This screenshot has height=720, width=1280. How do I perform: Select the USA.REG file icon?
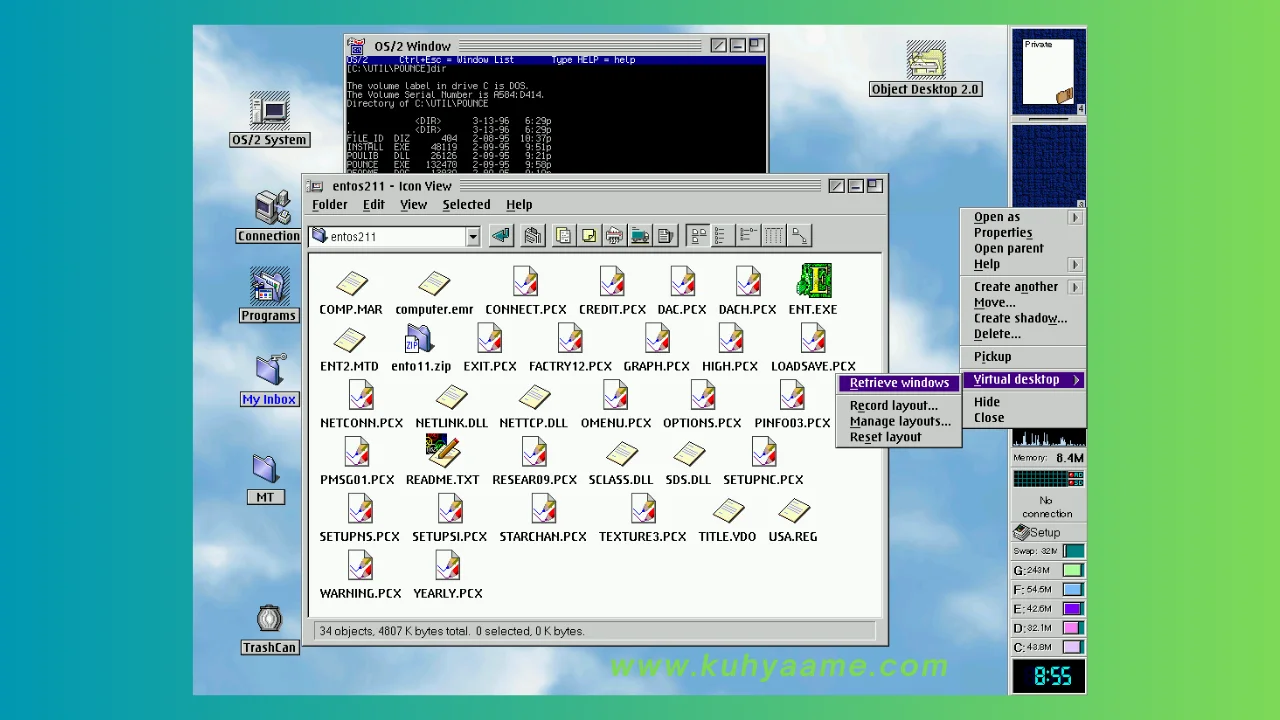(x=793, y=512)
